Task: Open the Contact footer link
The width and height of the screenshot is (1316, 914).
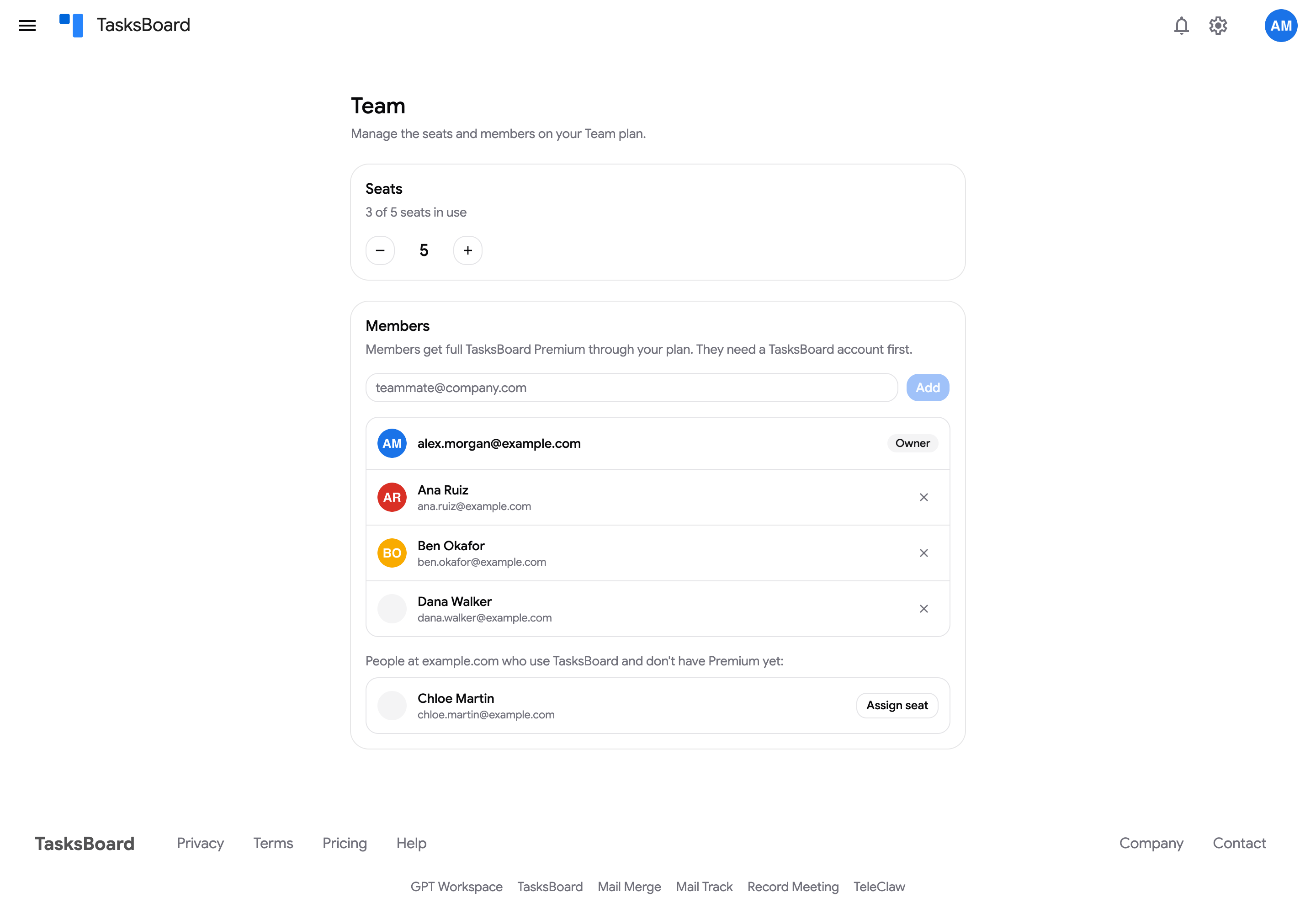Action: 1239,843
